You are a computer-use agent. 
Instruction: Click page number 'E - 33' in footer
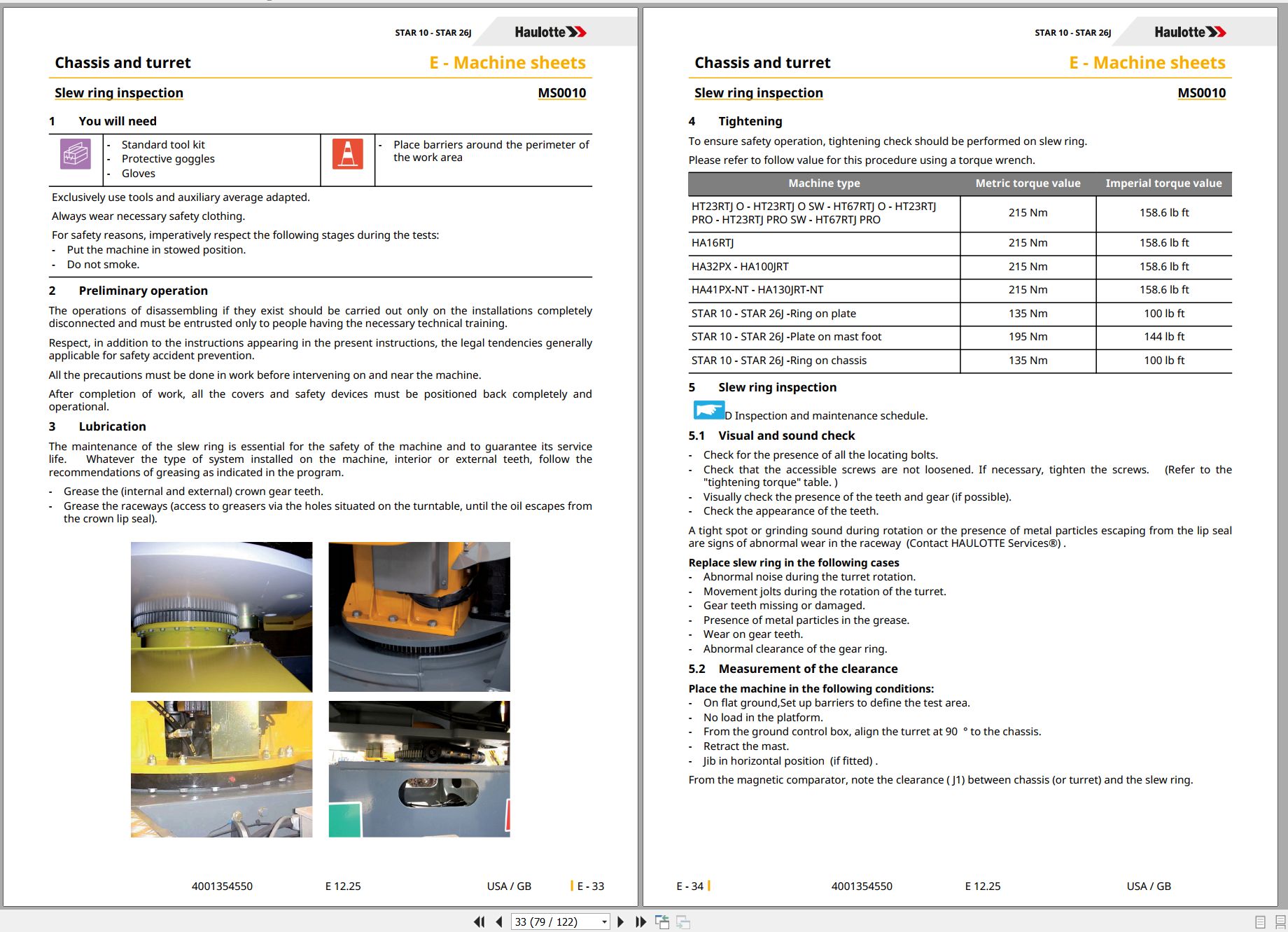pyautogui.click(x=591, y=886)
